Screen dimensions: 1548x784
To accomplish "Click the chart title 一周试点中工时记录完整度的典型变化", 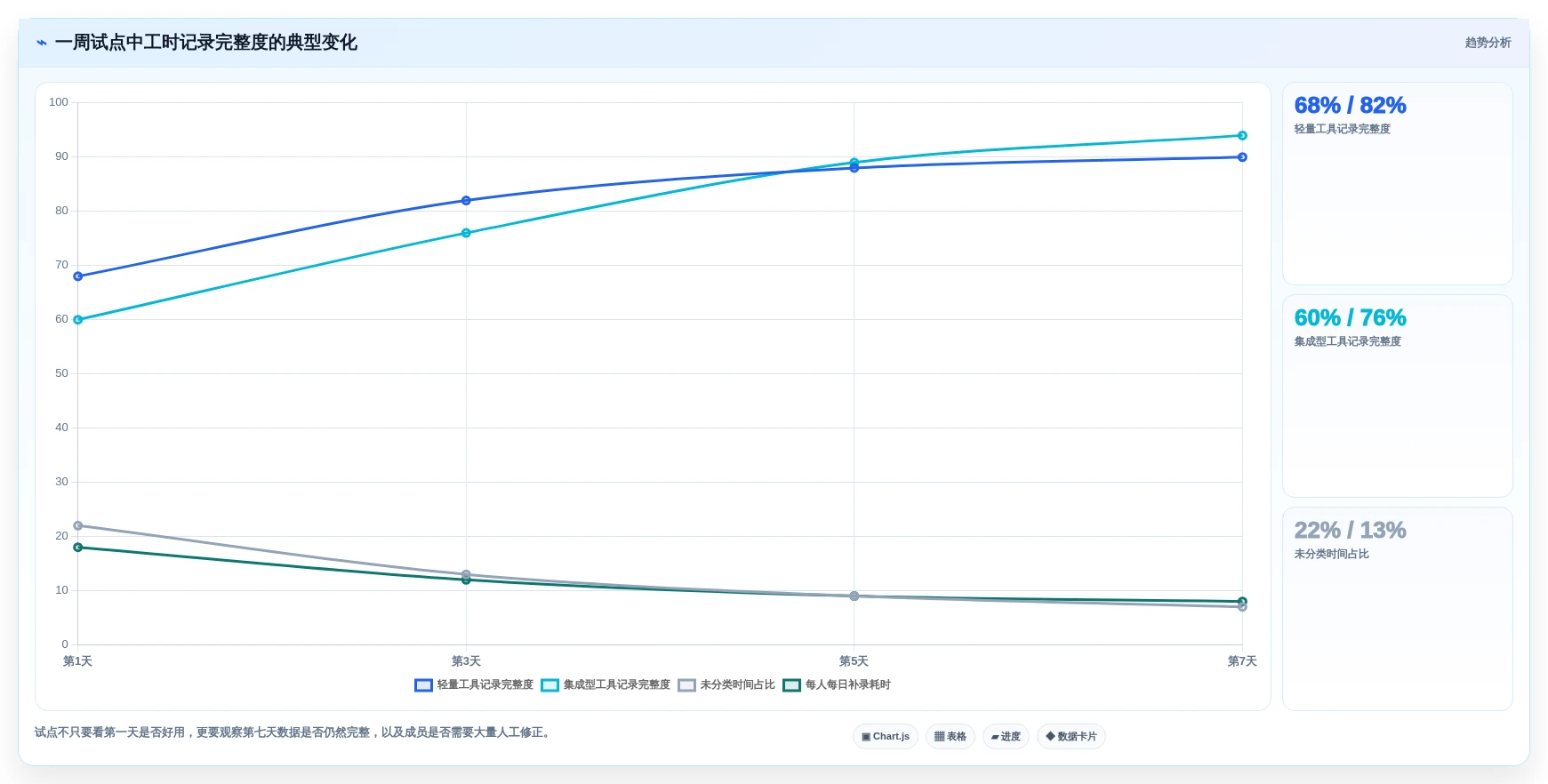I will (206, 43).
